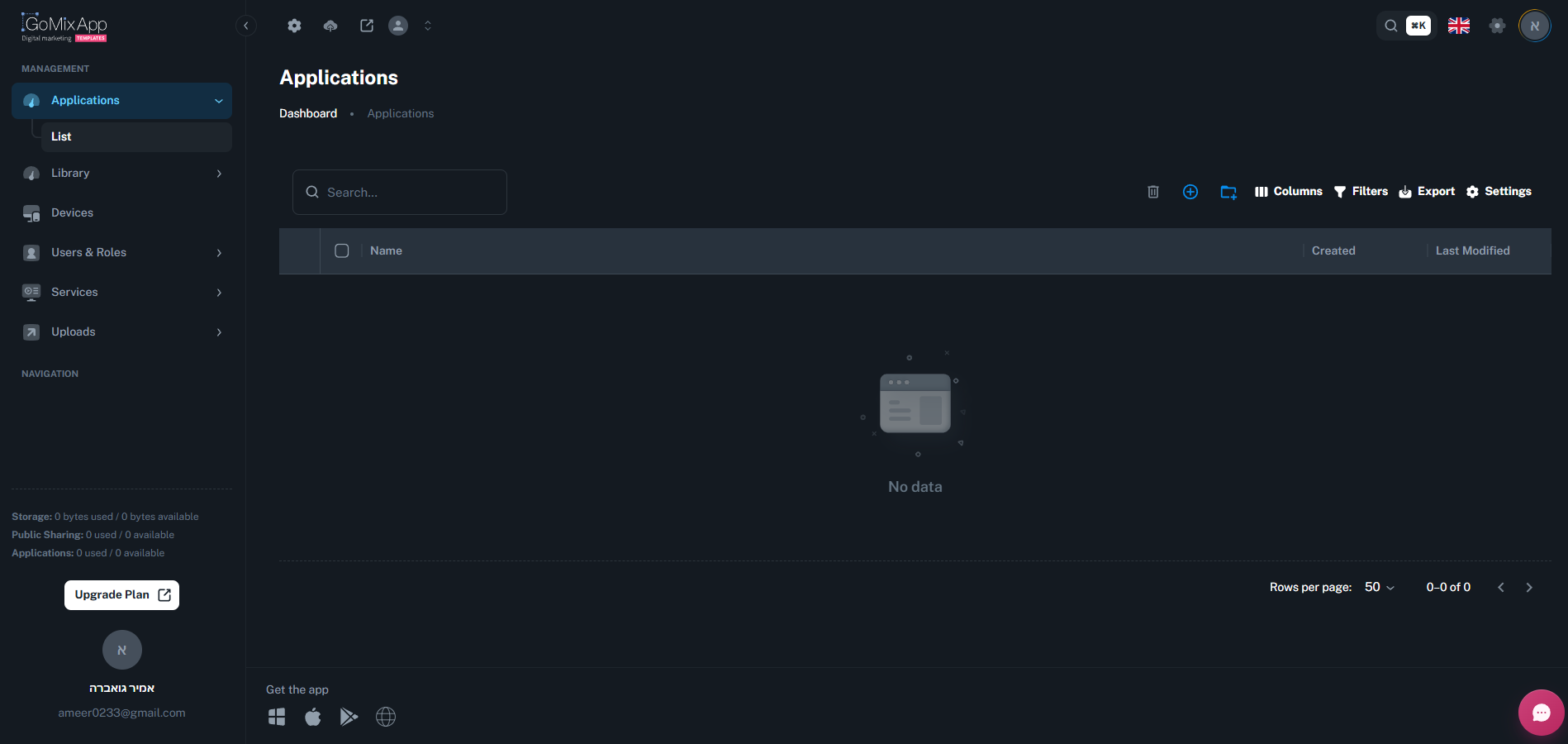1568x744 pixels.
Task: Collapse the sidebar with the arrow button
Action: [x=246, y=26]
